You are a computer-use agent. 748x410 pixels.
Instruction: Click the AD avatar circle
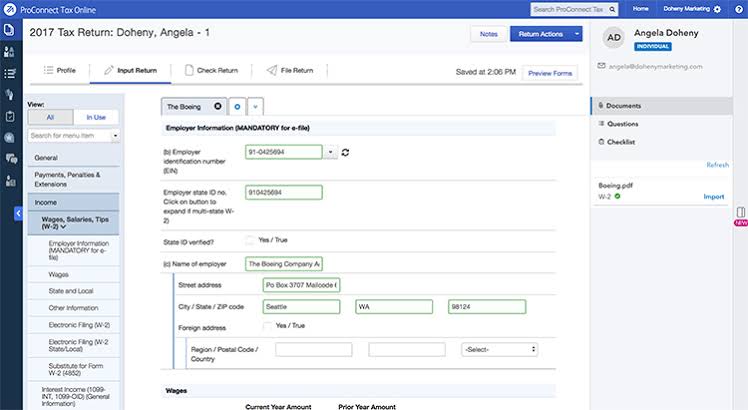[614, 38]
